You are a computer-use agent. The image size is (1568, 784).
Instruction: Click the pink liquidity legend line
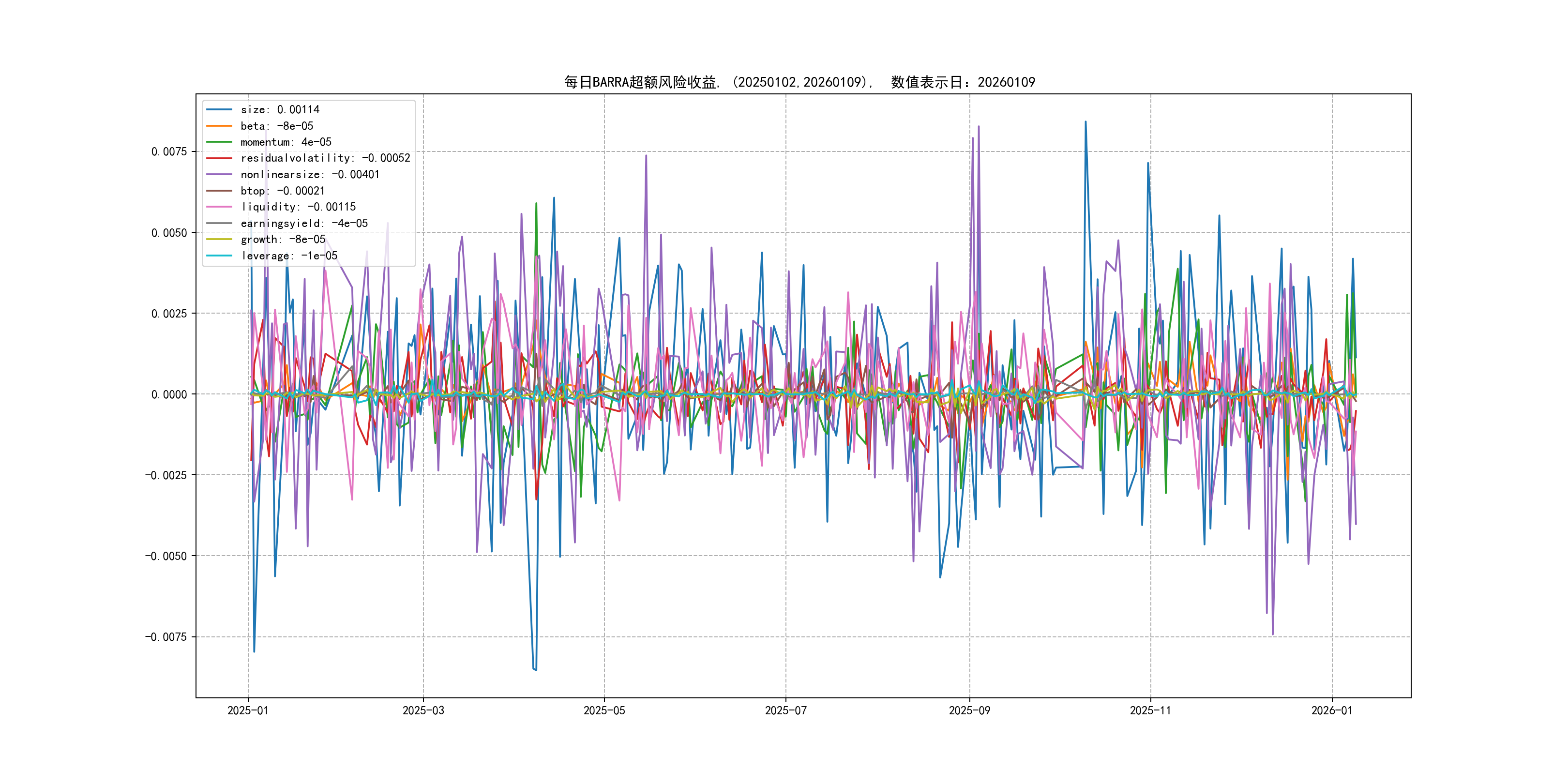click(x=219, y=207)
